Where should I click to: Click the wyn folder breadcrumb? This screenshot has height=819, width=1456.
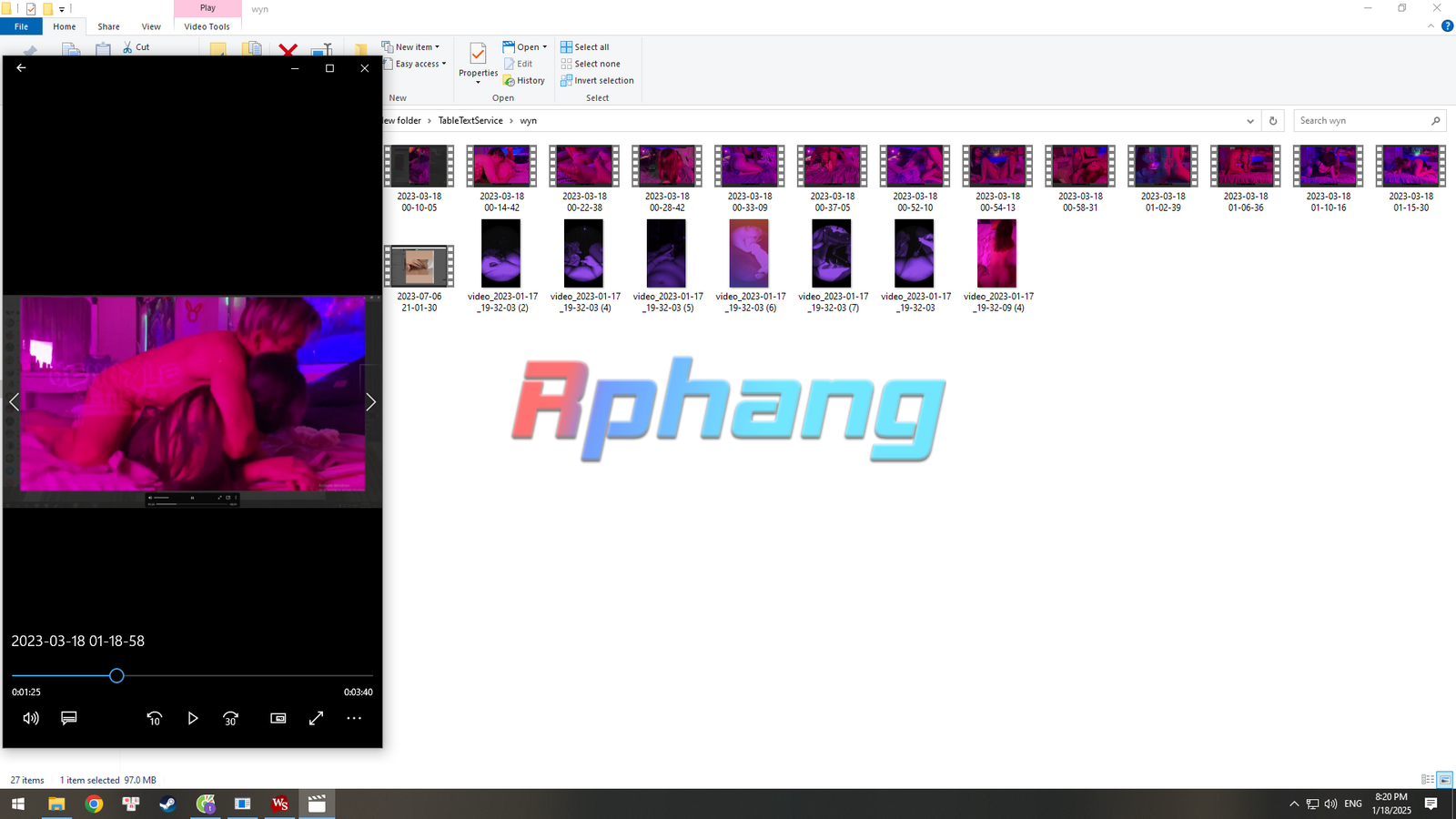coord(529,121)
